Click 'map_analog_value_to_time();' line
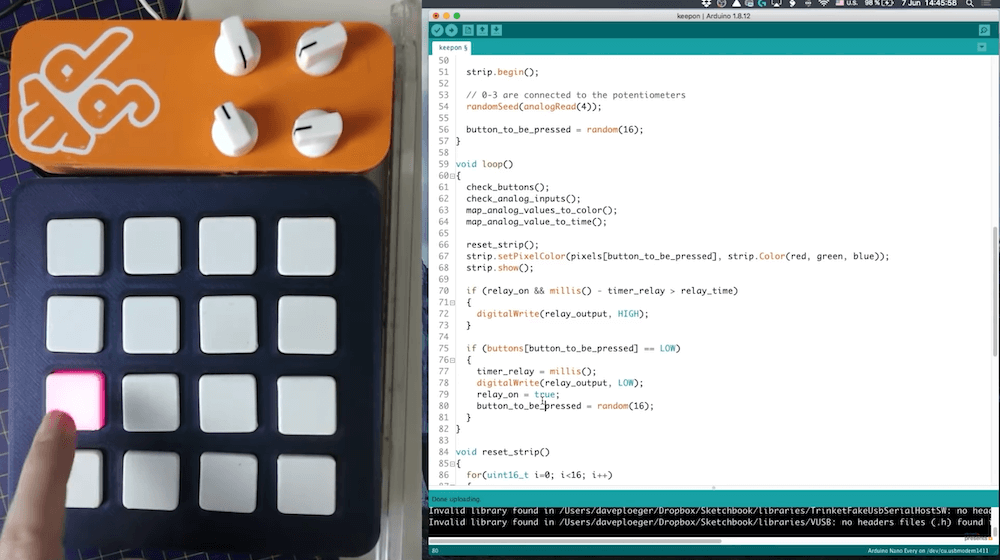 click(536, 221)
